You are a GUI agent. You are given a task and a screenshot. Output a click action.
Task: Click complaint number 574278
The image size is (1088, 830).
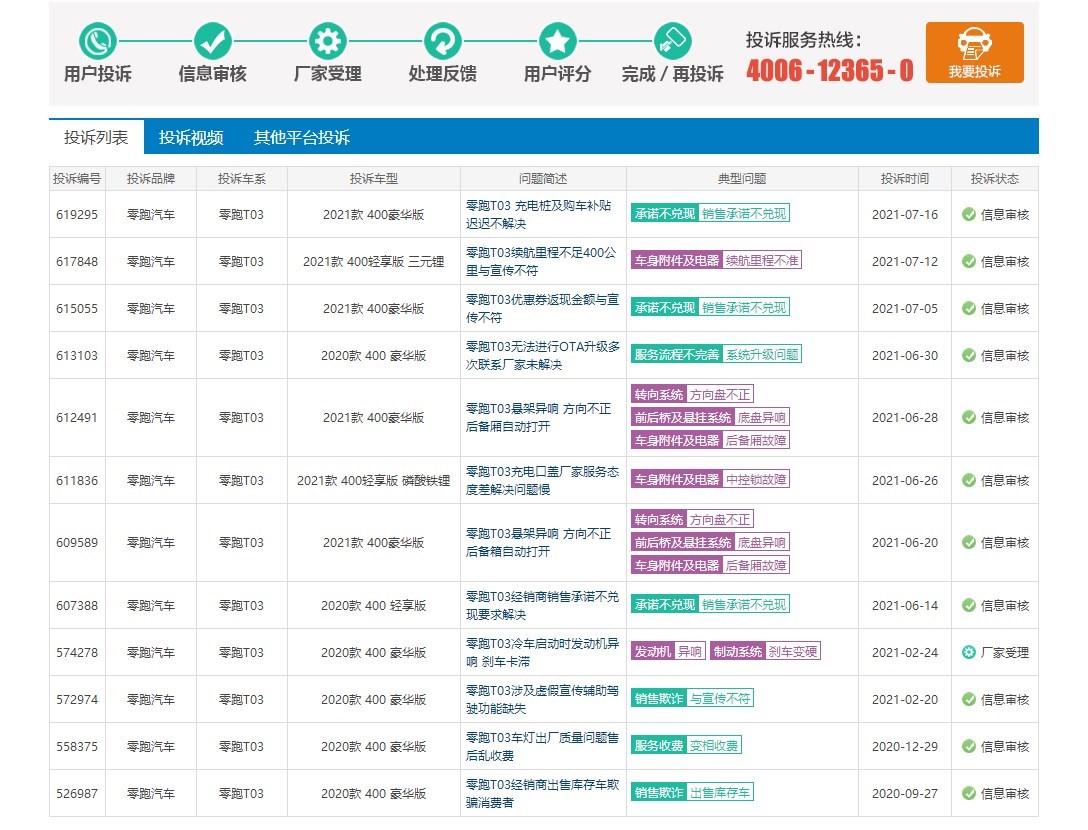coord(77,652)
